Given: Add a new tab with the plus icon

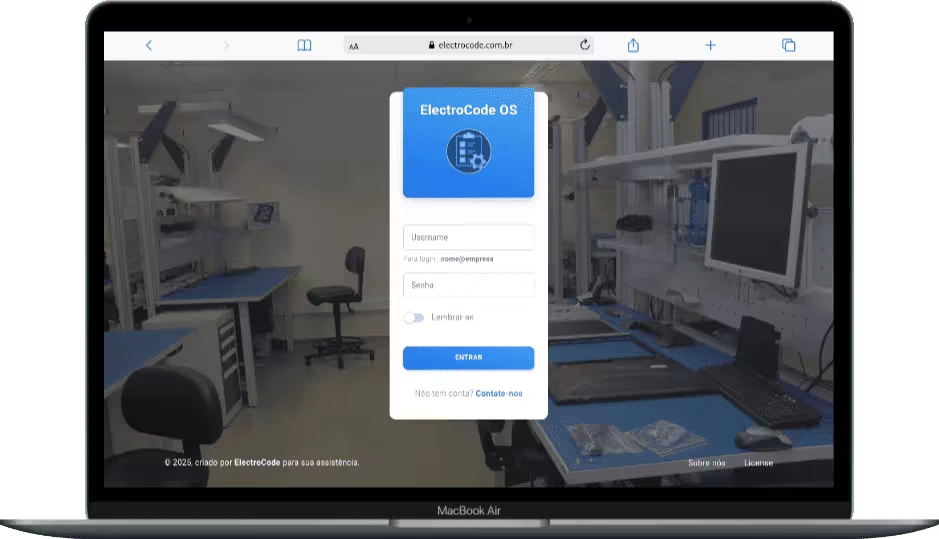Looking at the screenshot, I should click(710, 45).
